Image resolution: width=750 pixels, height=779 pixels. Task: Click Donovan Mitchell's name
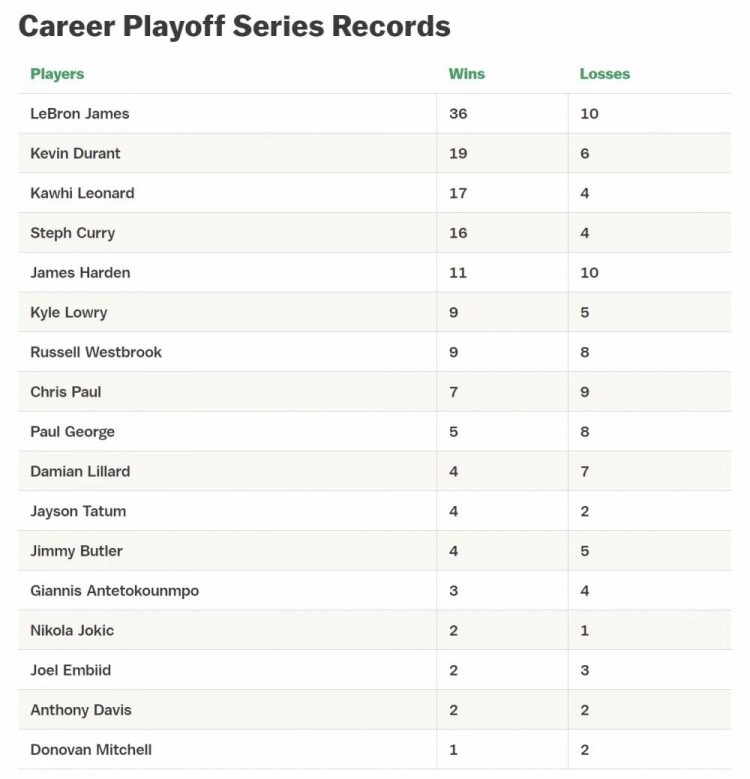tap(91, 750)
